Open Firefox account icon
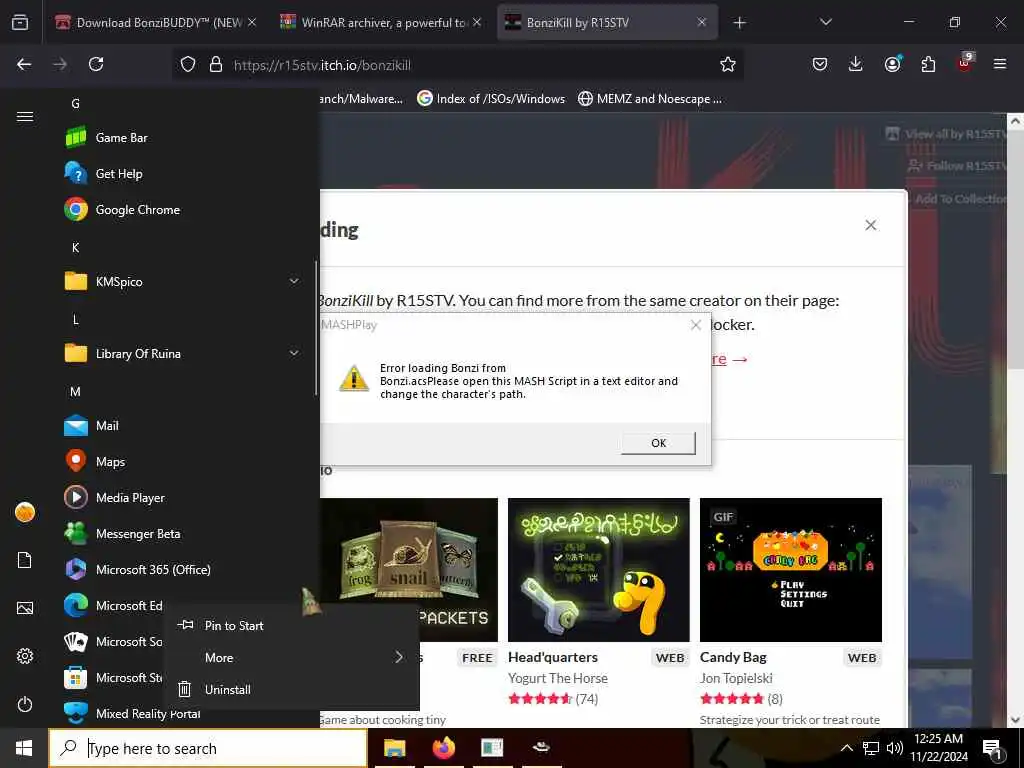The height and width of the screenshot is (768, 1024). [x=892, y=64]
